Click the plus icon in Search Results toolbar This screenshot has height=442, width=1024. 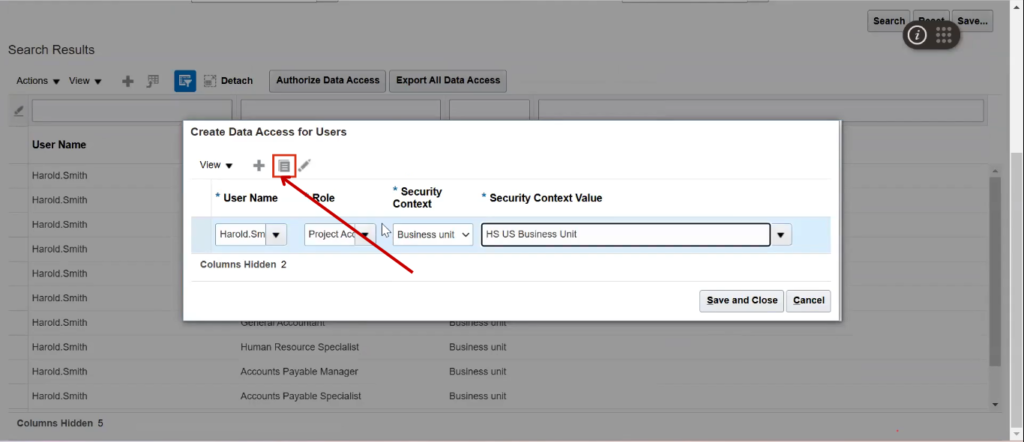128,81
